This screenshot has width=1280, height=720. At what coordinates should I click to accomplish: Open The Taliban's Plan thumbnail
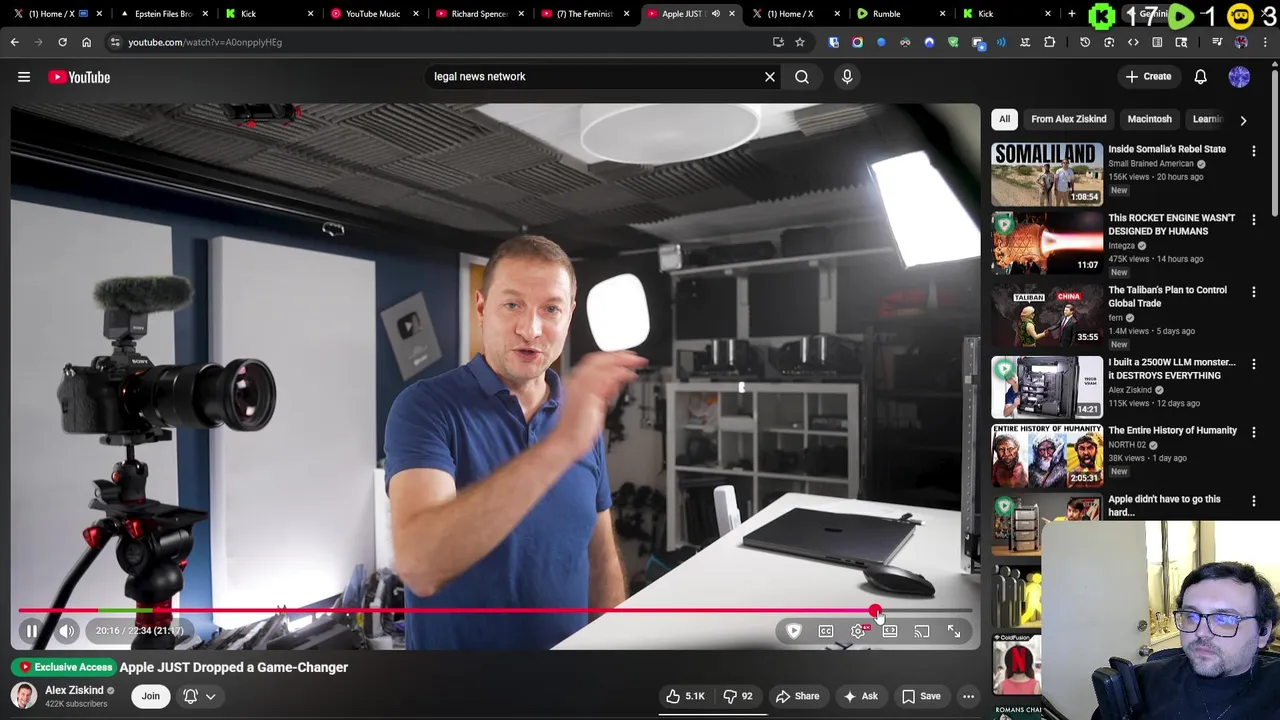1047,315
